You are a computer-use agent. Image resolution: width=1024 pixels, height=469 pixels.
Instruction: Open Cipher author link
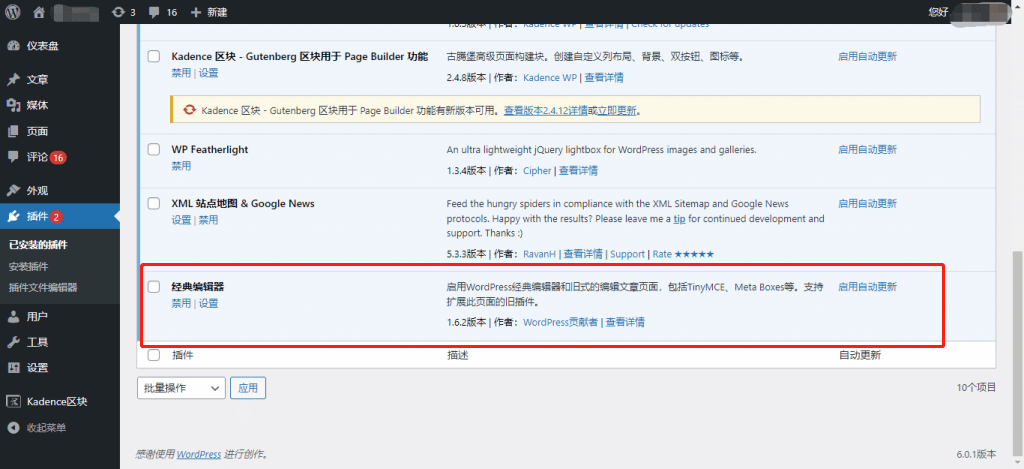pyautogui.click(x=537, y=170)
